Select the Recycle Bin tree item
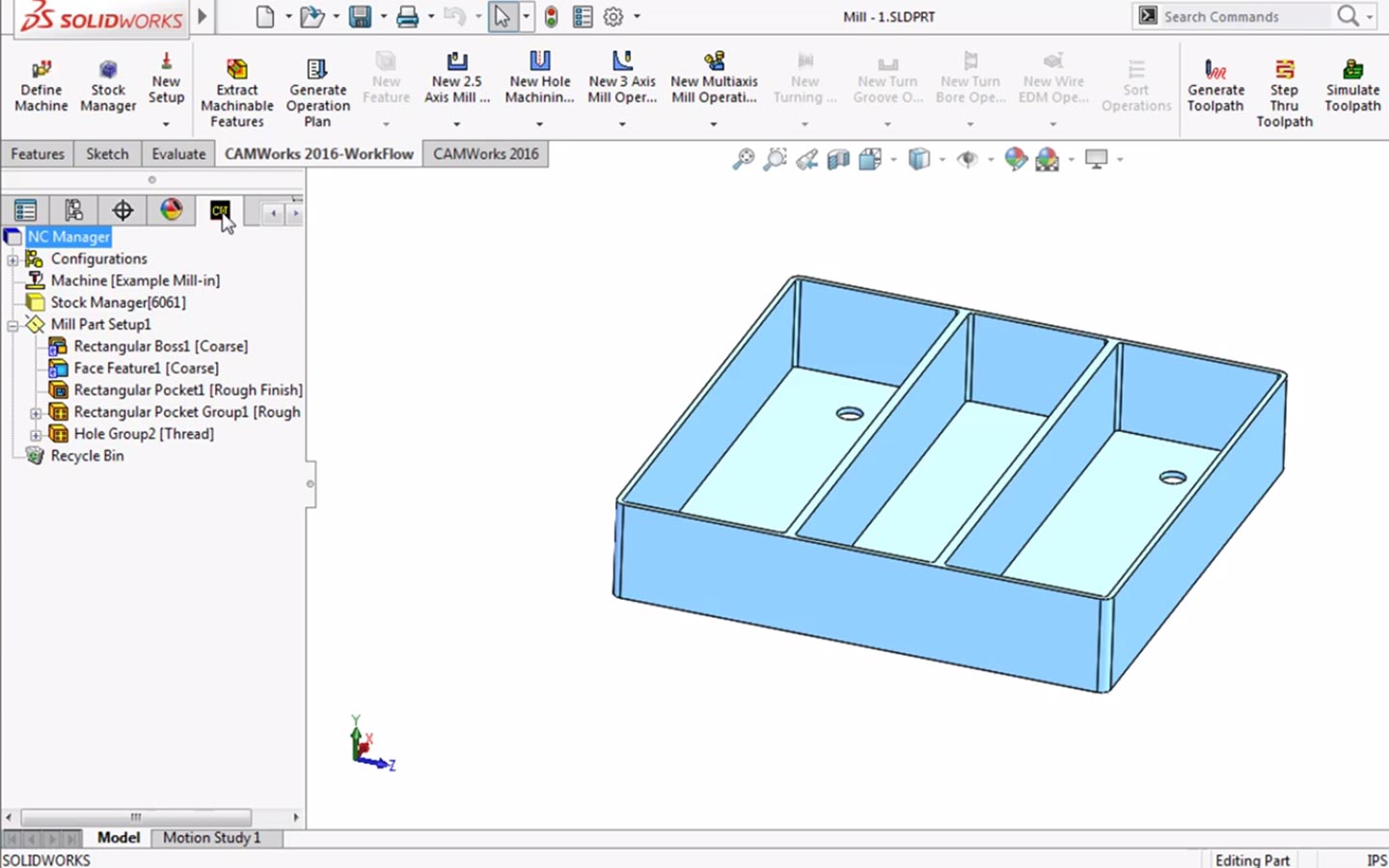Viewport: 1389px width, 868px height. [x=87, y=456]
